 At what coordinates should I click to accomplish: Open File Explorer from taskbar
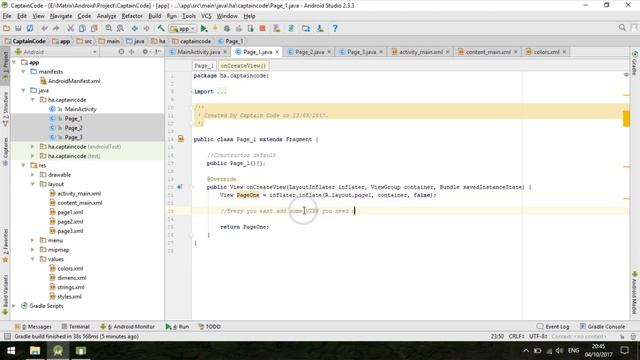(x=35, y=351)
